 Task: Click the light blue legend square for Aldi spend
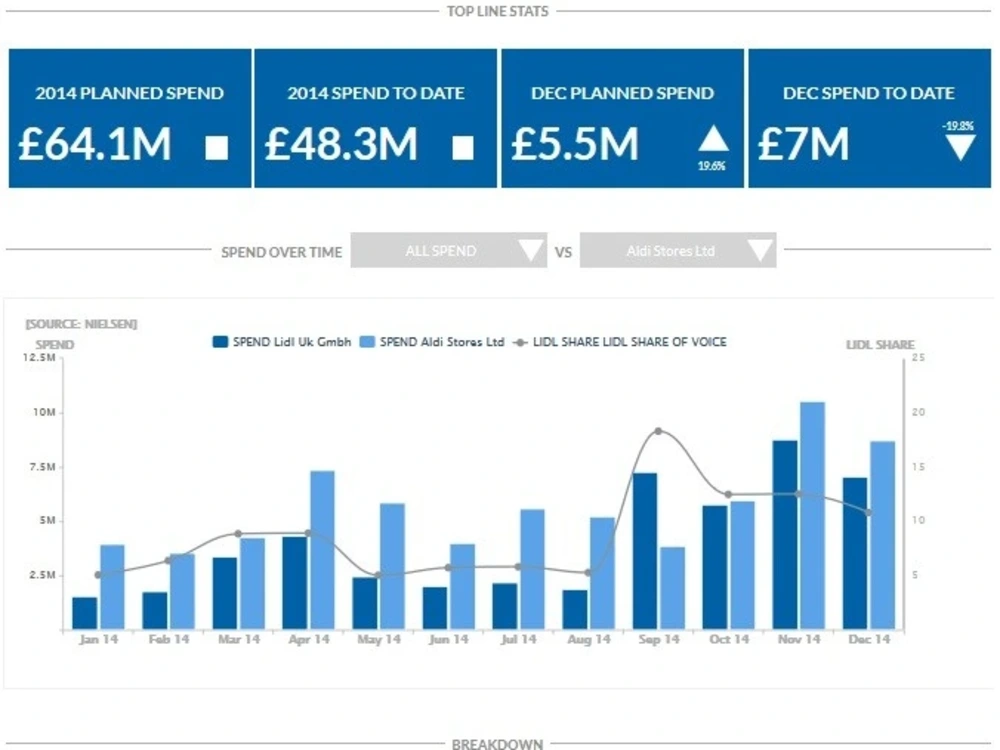[x=370, y=341]
